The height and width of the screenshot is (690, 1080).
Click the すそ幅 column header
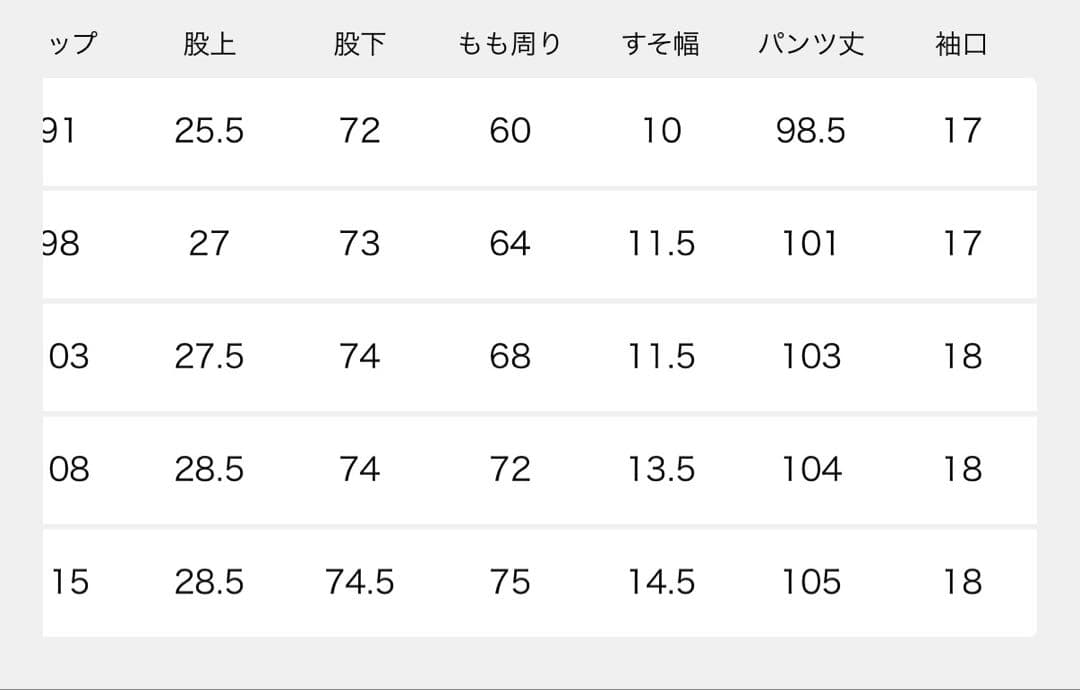coord(661,45)
